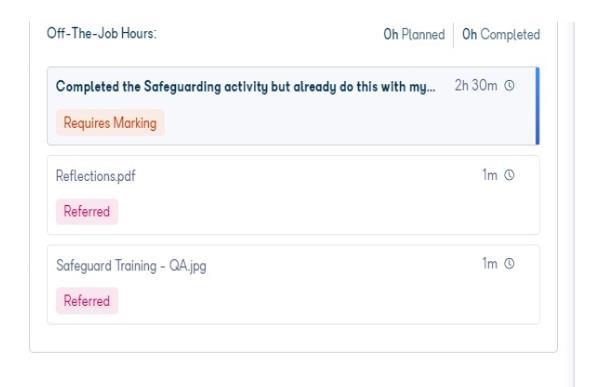Click the 1m duration on Safeguard Training

tap(490, 264)
